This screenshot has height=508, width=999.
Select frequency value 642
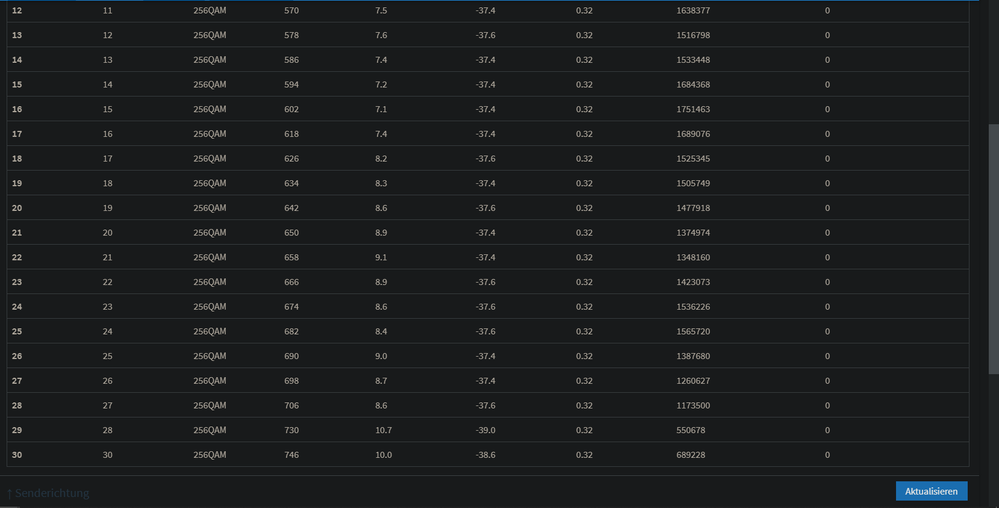pos(291,208)
